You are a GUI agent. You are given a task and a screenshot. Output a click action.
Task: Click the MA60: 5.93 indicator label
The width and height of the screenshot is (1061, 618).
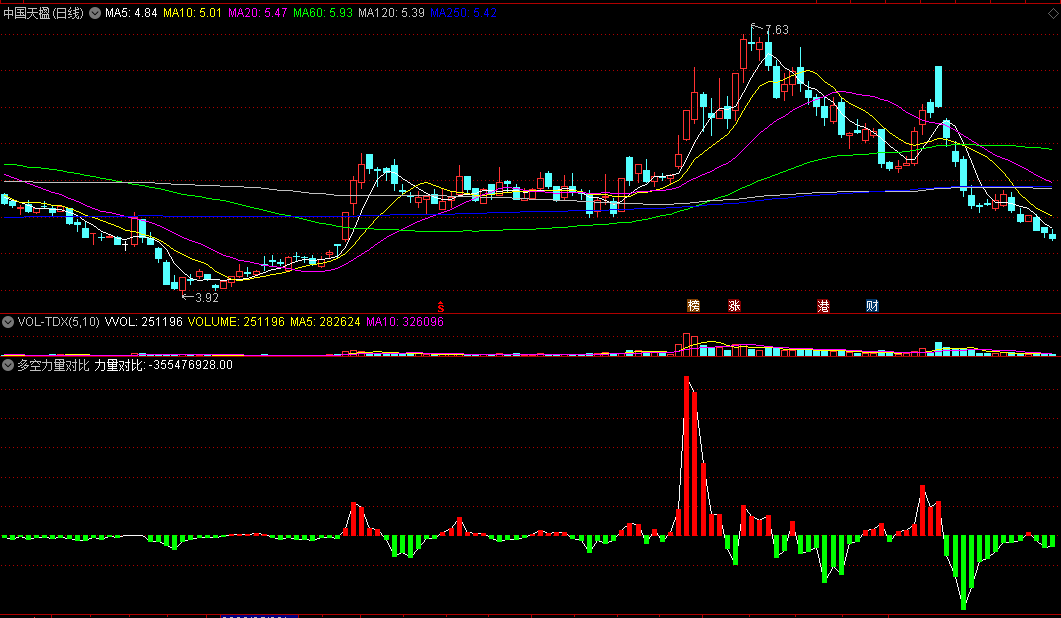[323, 13]
